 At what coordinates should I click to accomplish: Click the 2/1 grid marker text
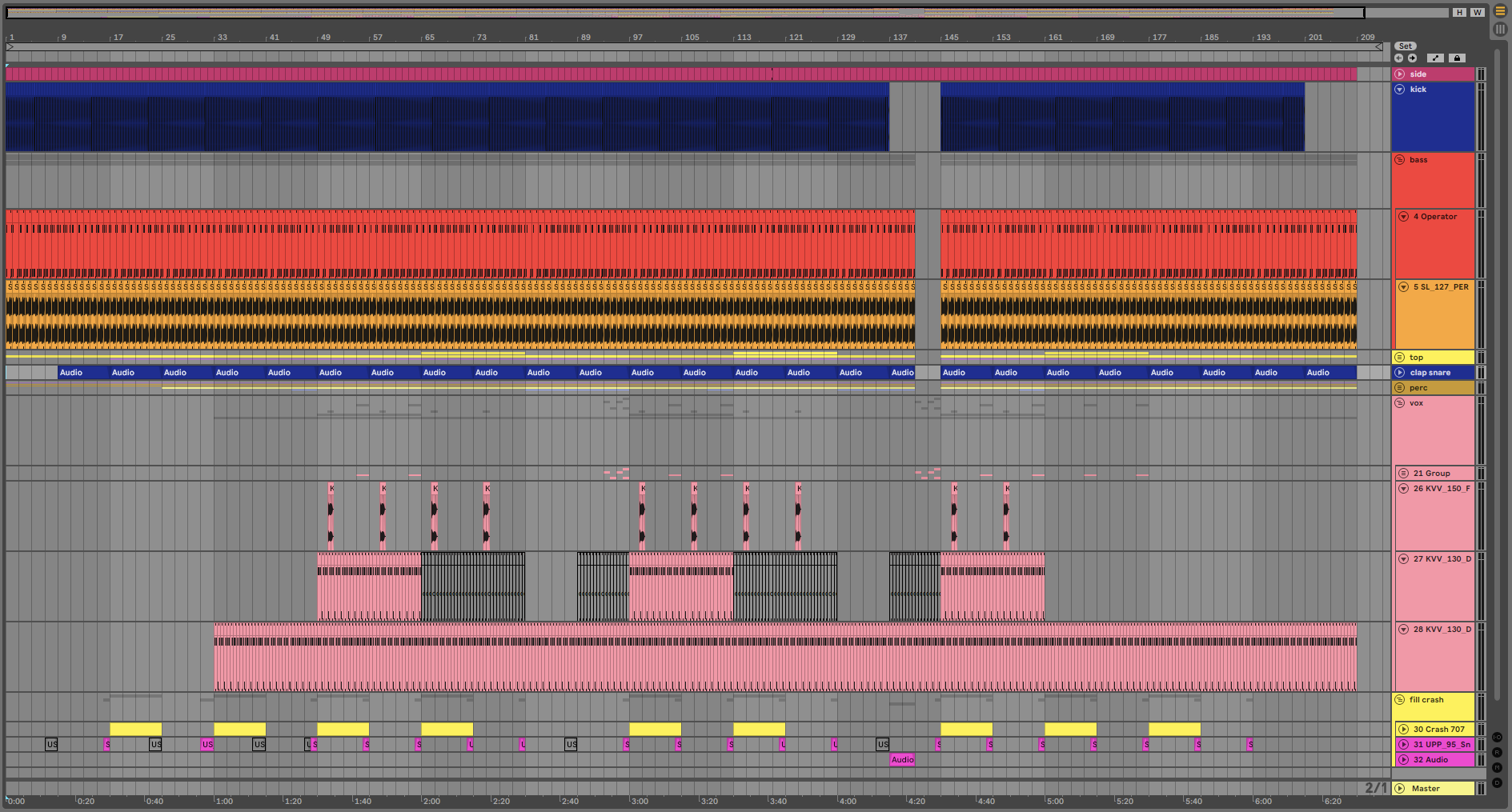[1376, 788]
